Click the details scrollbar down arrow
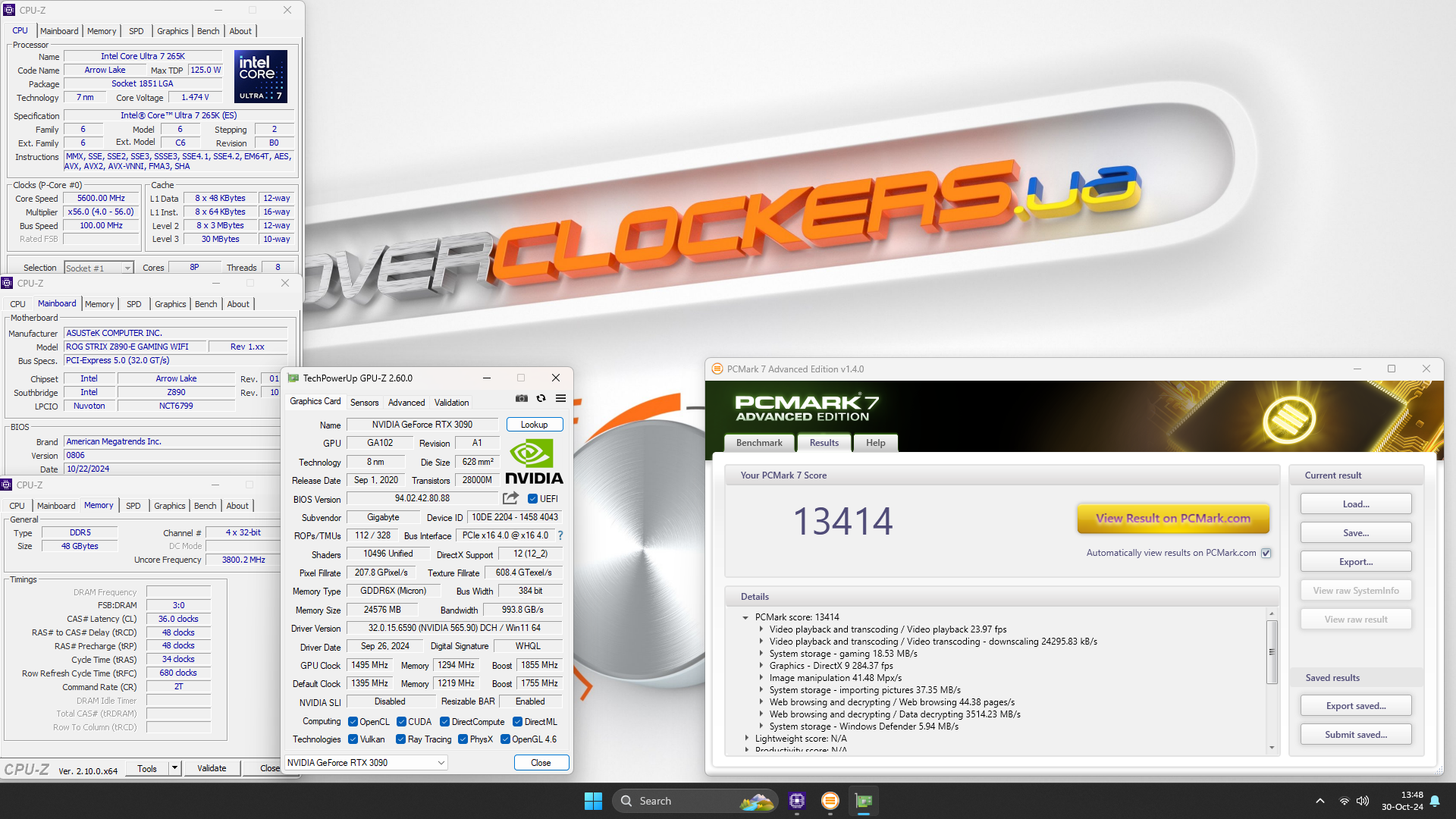The width and height of the screenshot is (1456, 819). pyautogui.click(x=1272, y=748)
